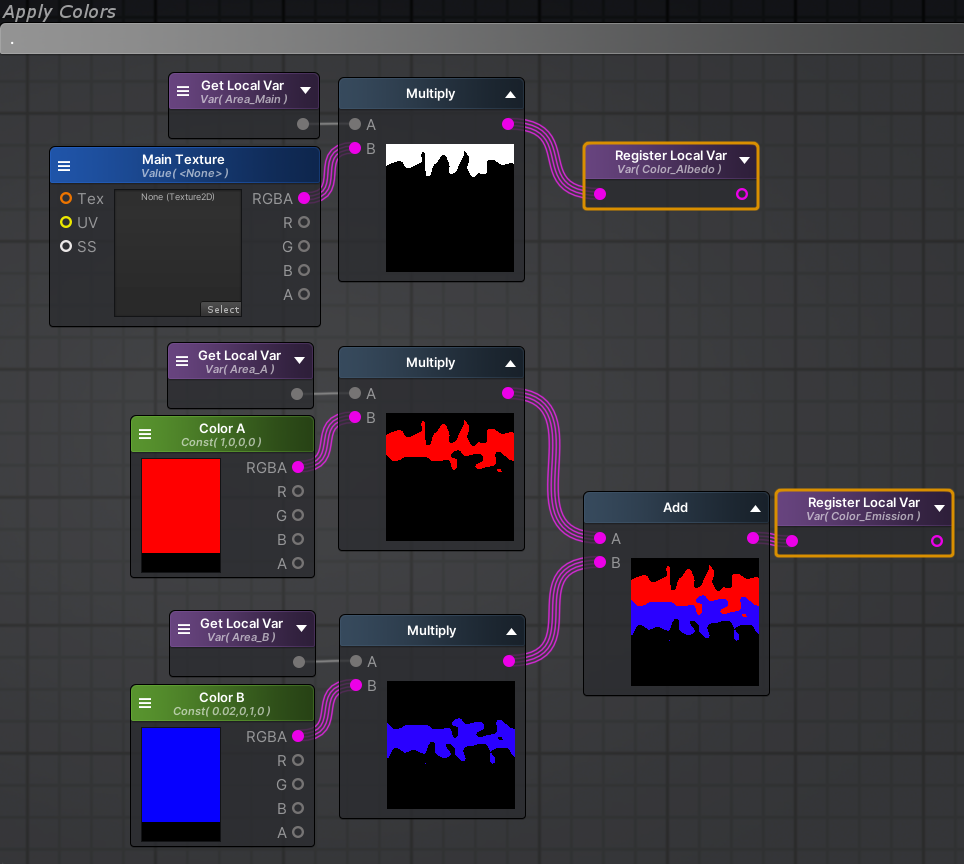This screenshot has height=864, width=964.
Task: Select Main Texture node title
Action: click(183, 159)
